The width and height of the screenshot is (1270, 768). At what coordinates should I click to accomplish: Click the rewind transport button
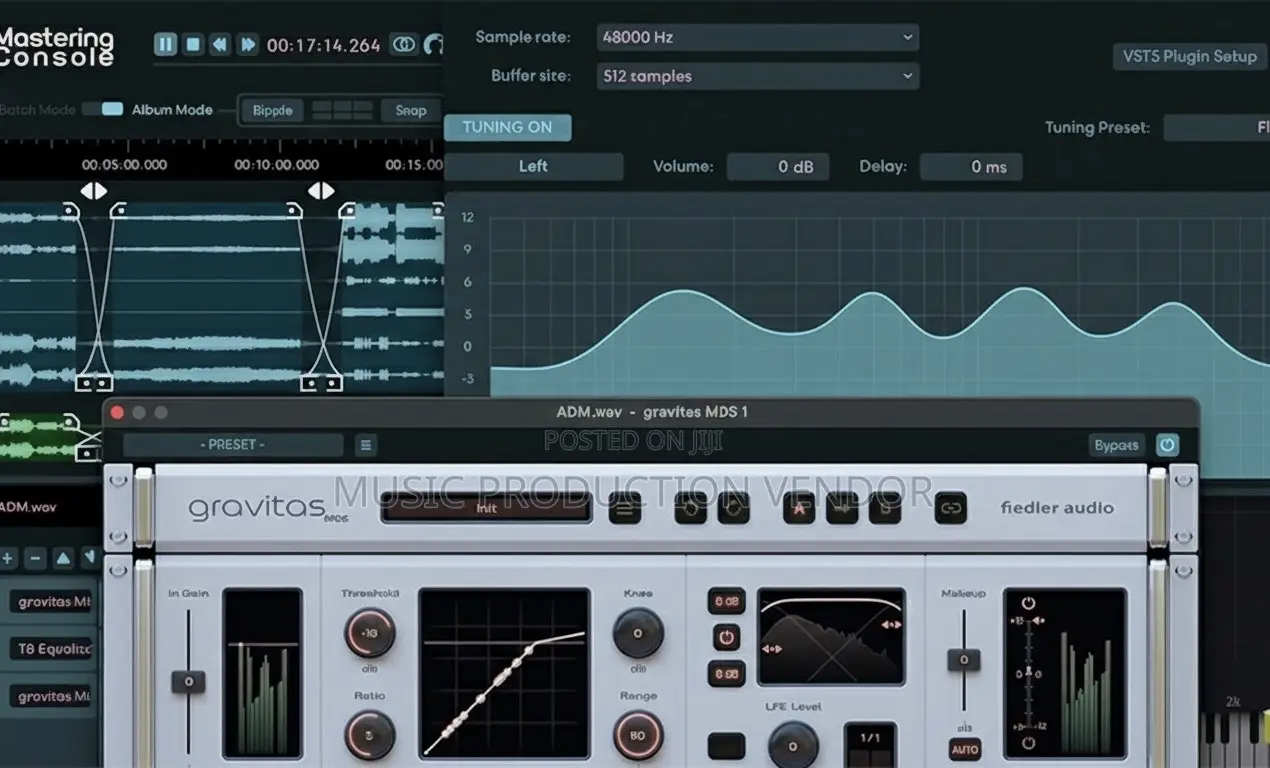pyautogui.click(x=220, y=44)
